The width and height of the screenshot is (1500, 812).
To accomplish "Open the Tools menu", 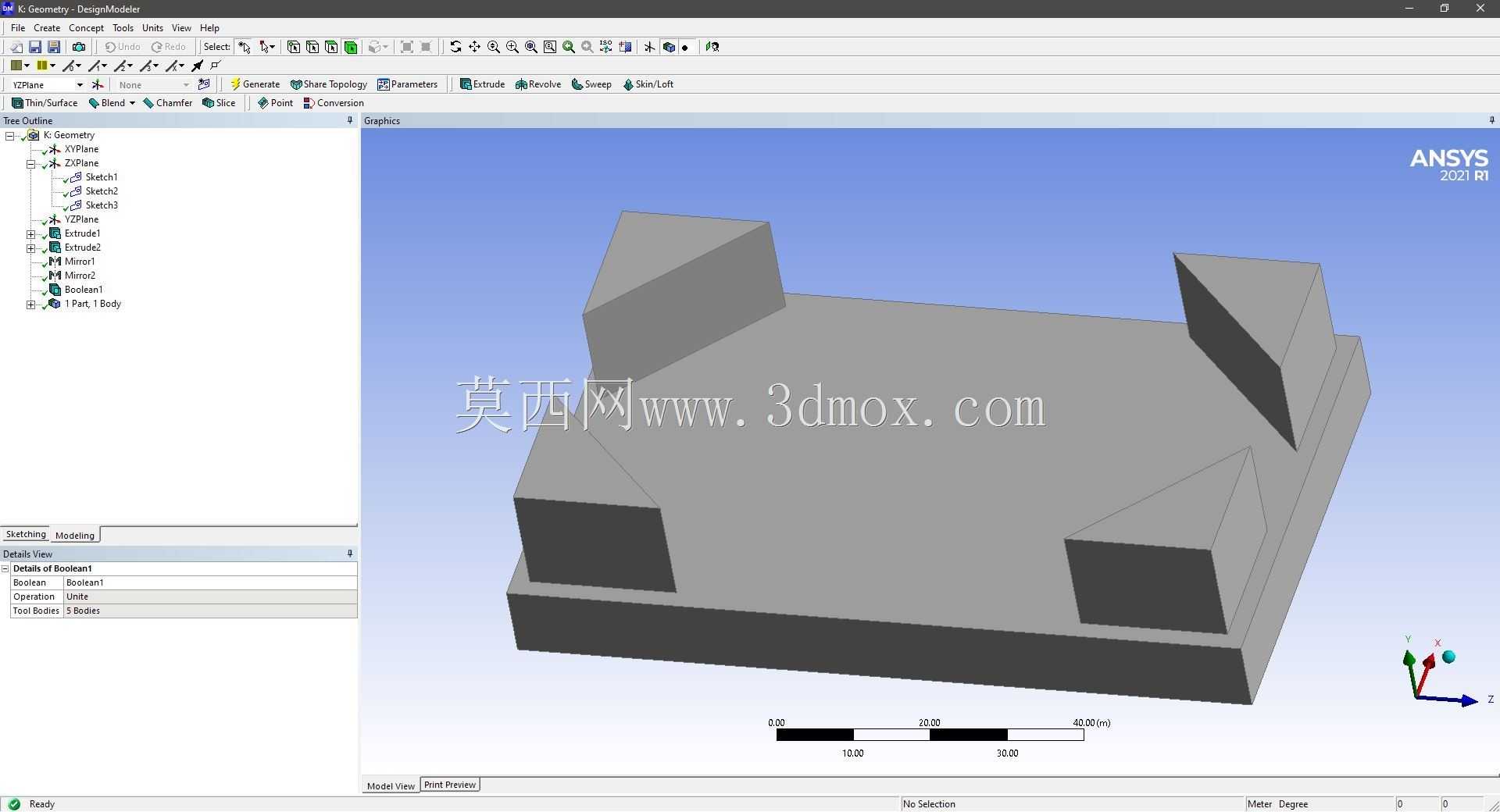I will click(123, 27).
